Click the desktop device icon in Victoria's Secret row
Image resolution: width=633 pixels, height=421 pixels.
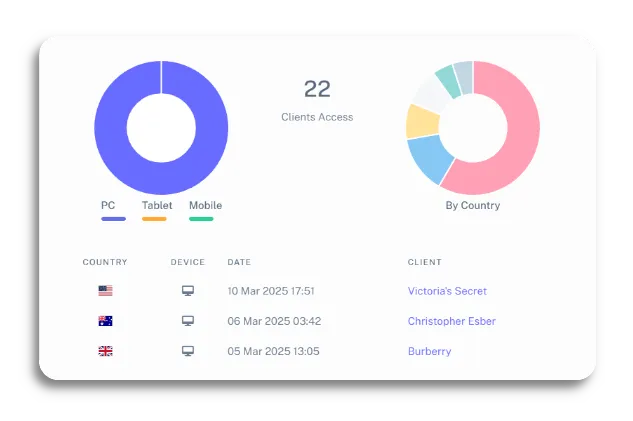187,291
